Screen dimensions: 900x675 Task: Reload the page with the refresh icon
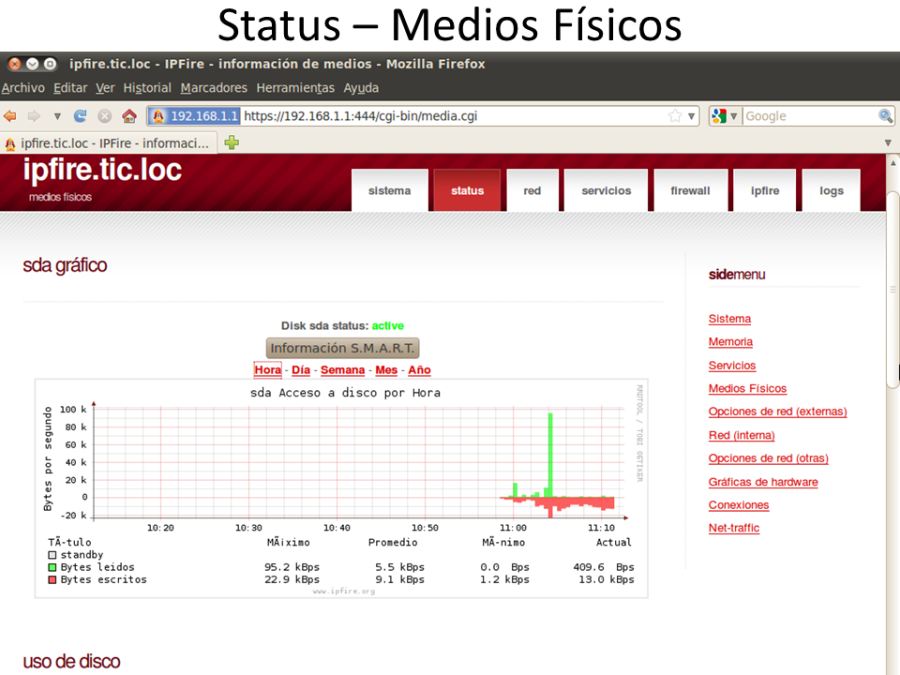pyautogui.click(x=80, y=116)
